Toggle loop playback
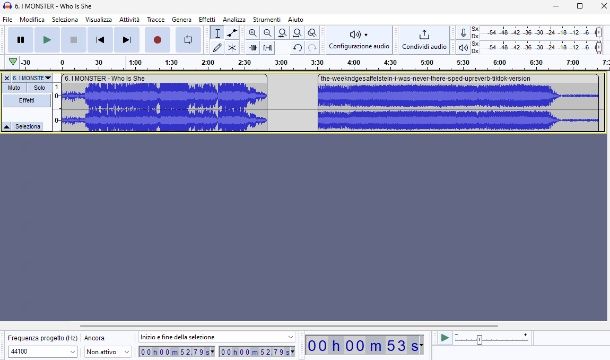Viewport: 610px width, 360px height. point(188,40)
